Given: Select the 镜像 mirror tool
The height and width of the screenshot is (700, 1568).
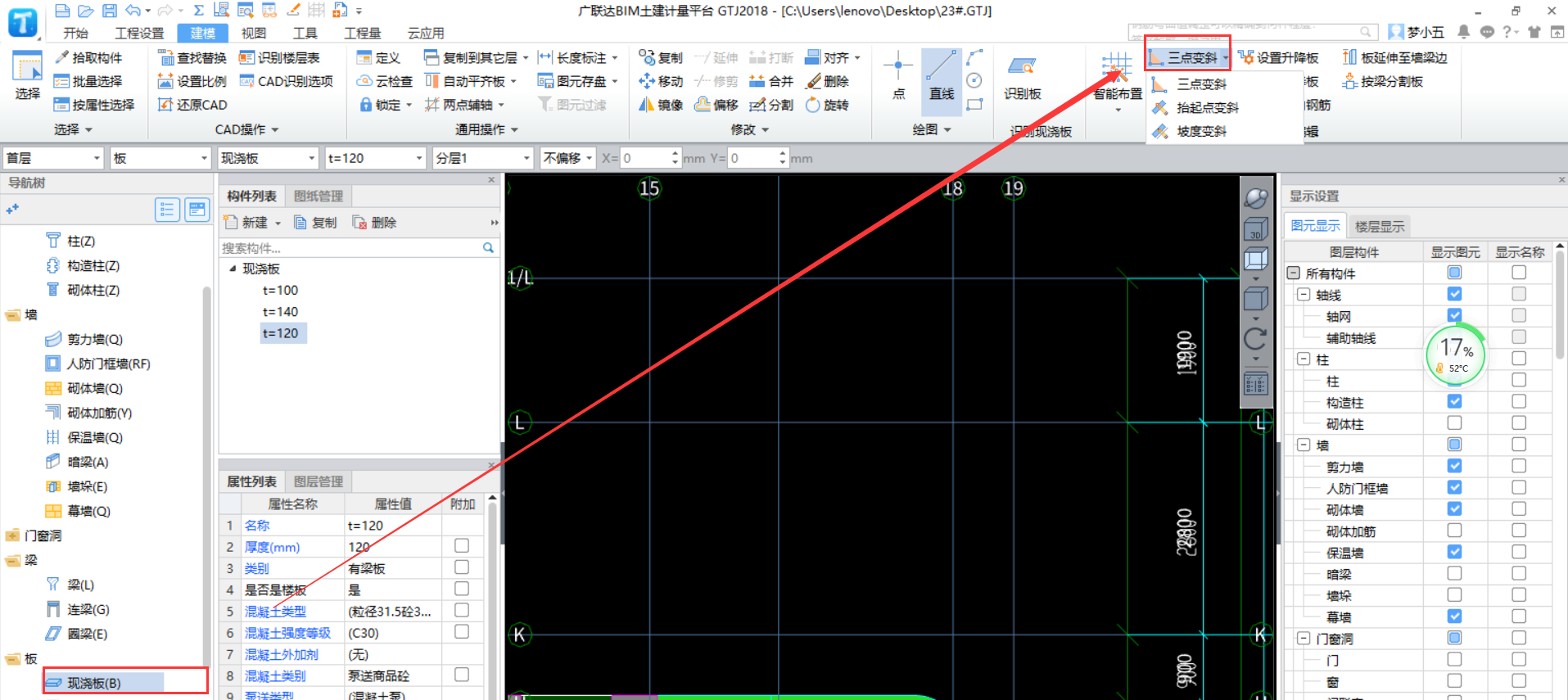Looking at the screenshot, I should tap(661, 105).
